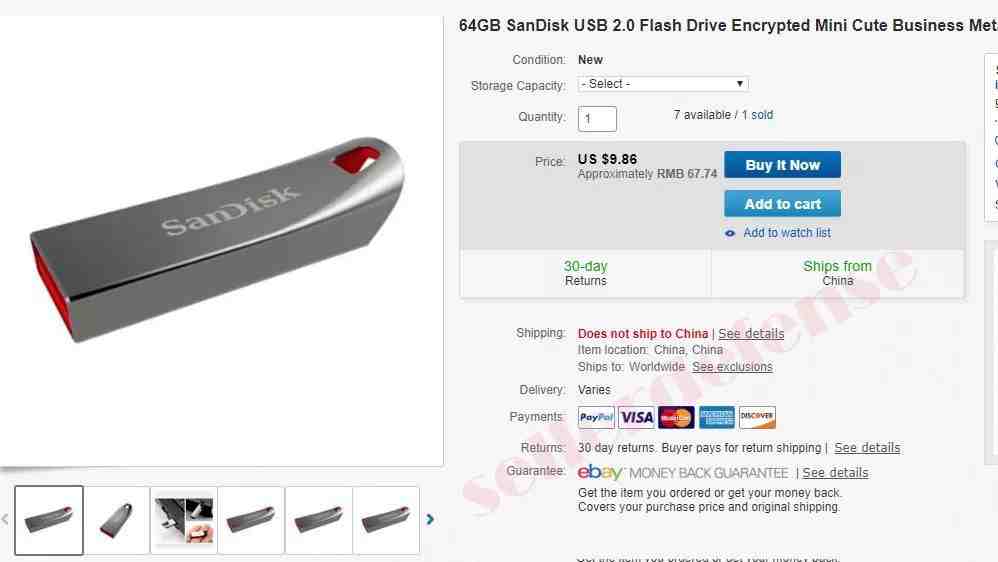Open the Storage Capacity dropdown
The height and width of the screenshot is (562, 998).
663,84
